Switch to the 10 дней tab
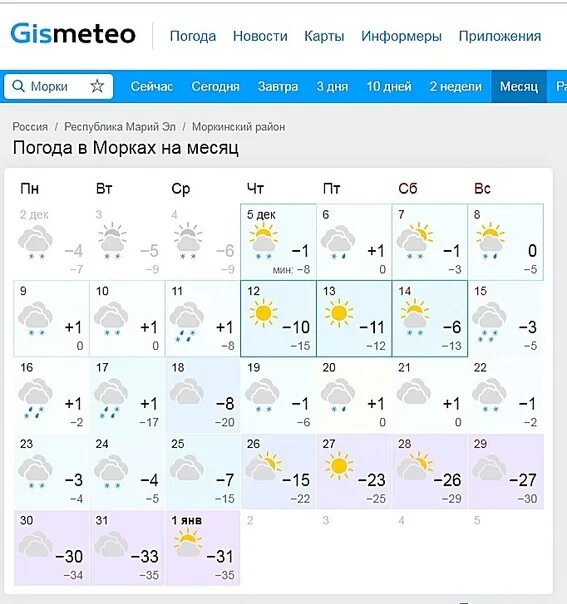The height and width of the screenshot is (604, 567). coord(389,86)
